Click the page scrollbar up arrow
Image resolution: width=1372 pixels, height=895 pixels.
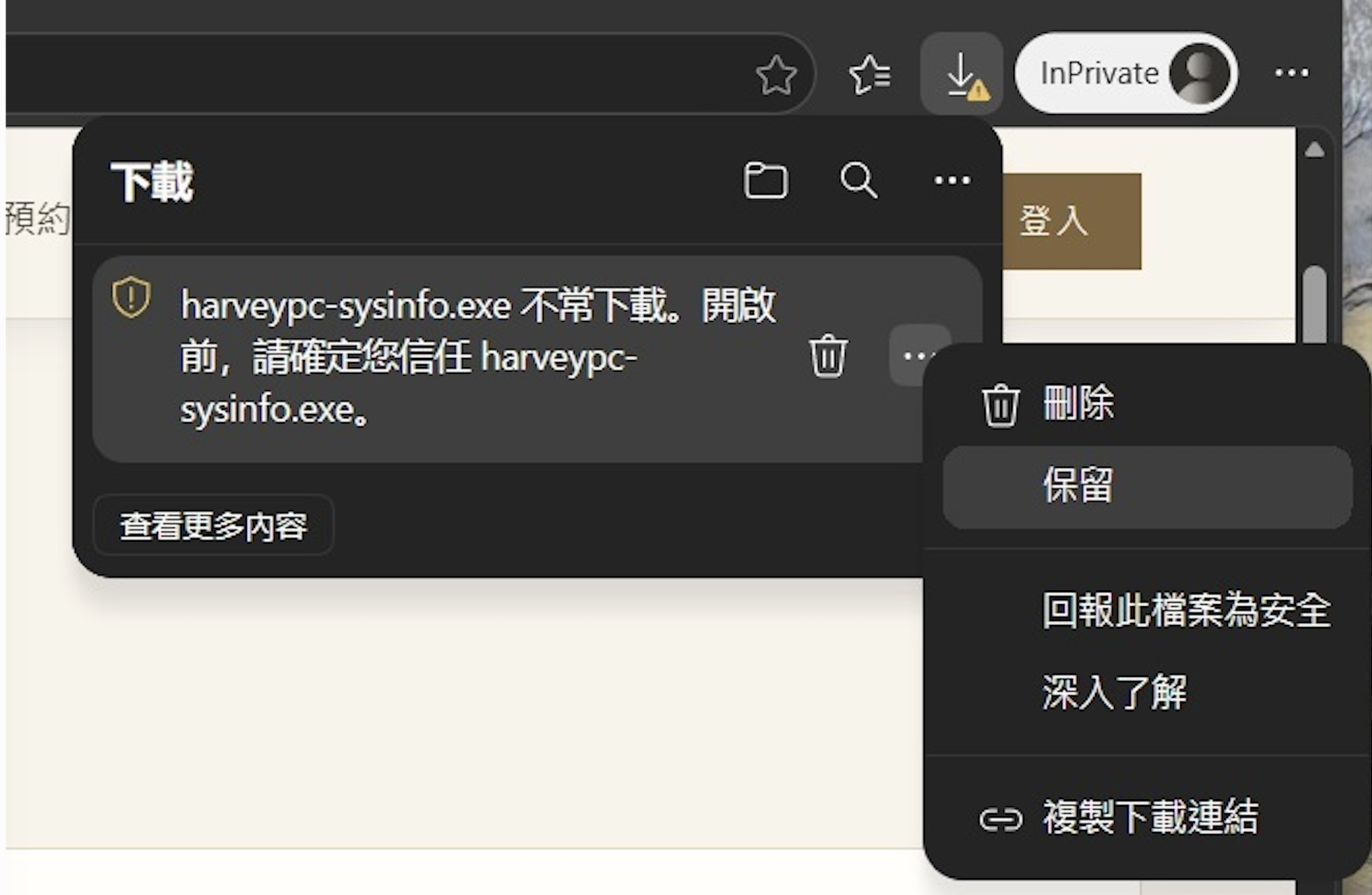pyautogui.click(x=1315, y=150)
